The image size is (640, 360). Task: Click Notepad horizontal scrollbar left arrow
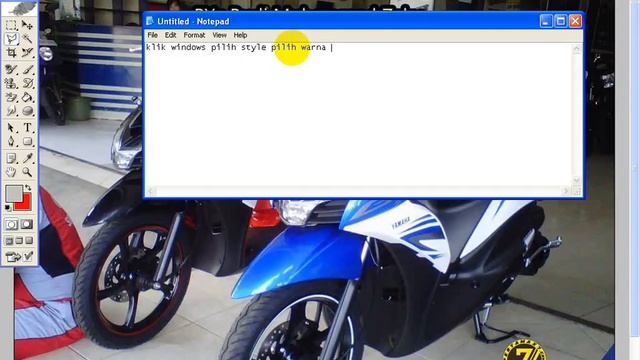151,191
